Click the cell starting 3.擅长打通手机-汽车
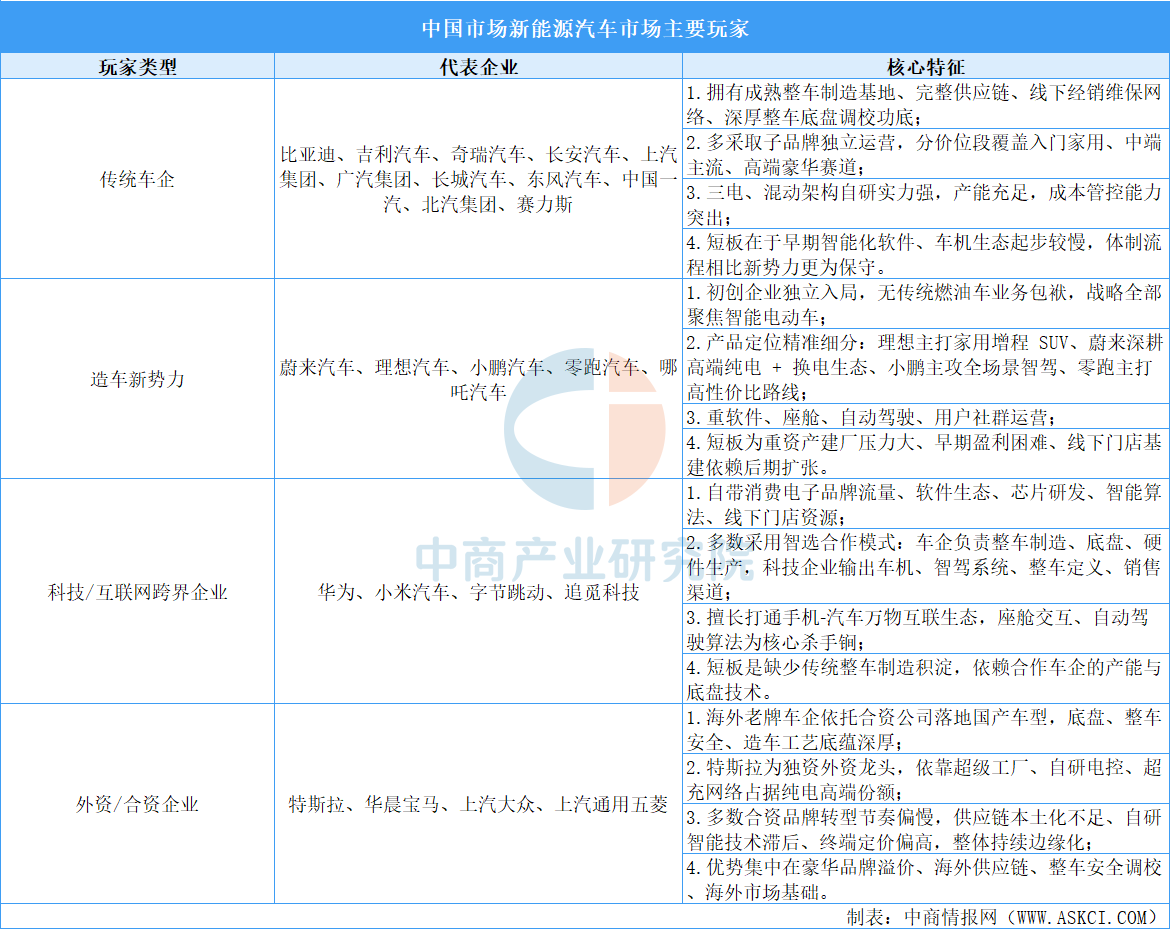This screenshot has width=1170, height=929. [x=925, y=630]
